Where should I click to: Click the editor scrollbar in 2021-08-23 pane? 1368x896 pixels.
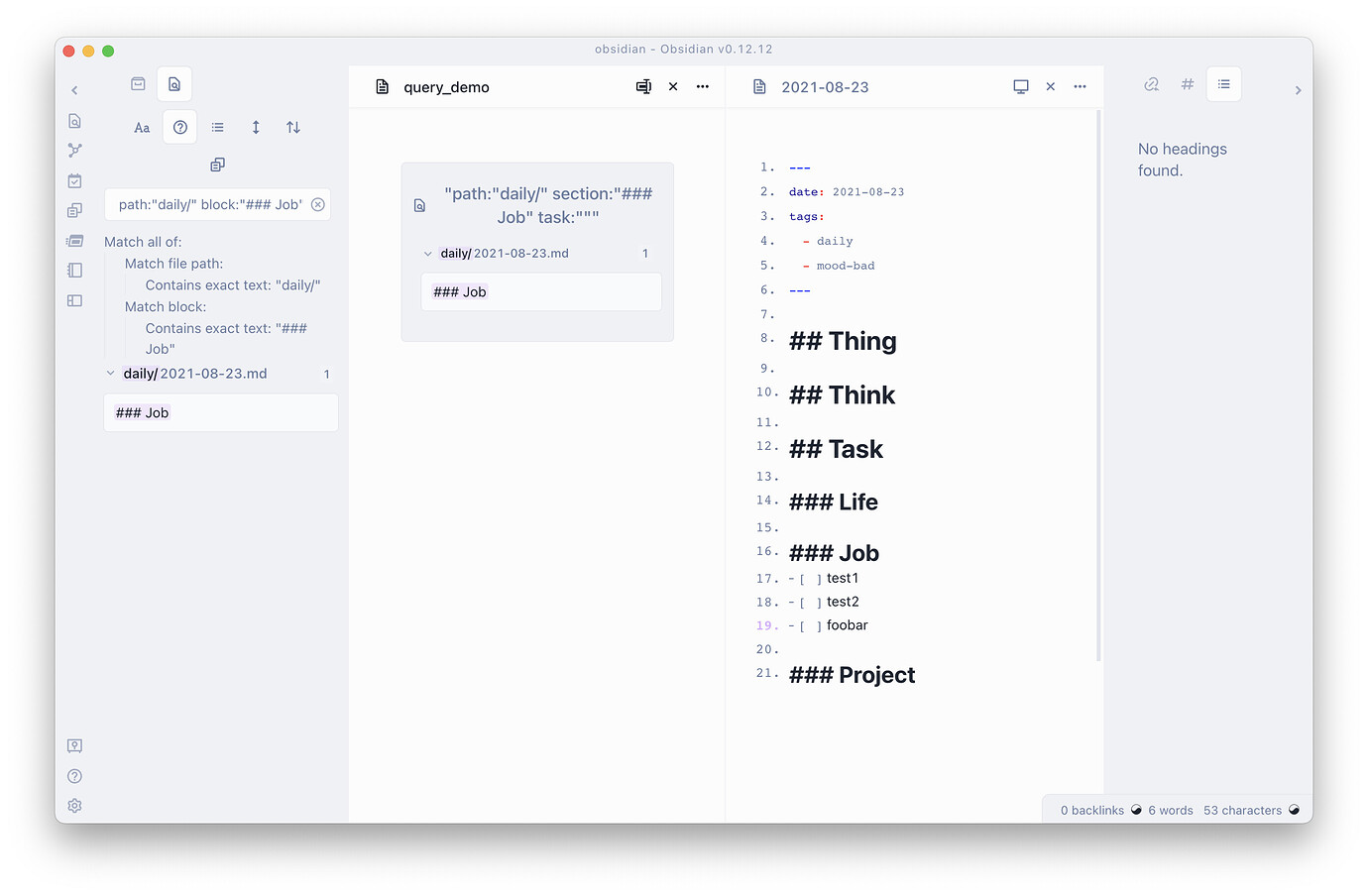pos(1098,387)
